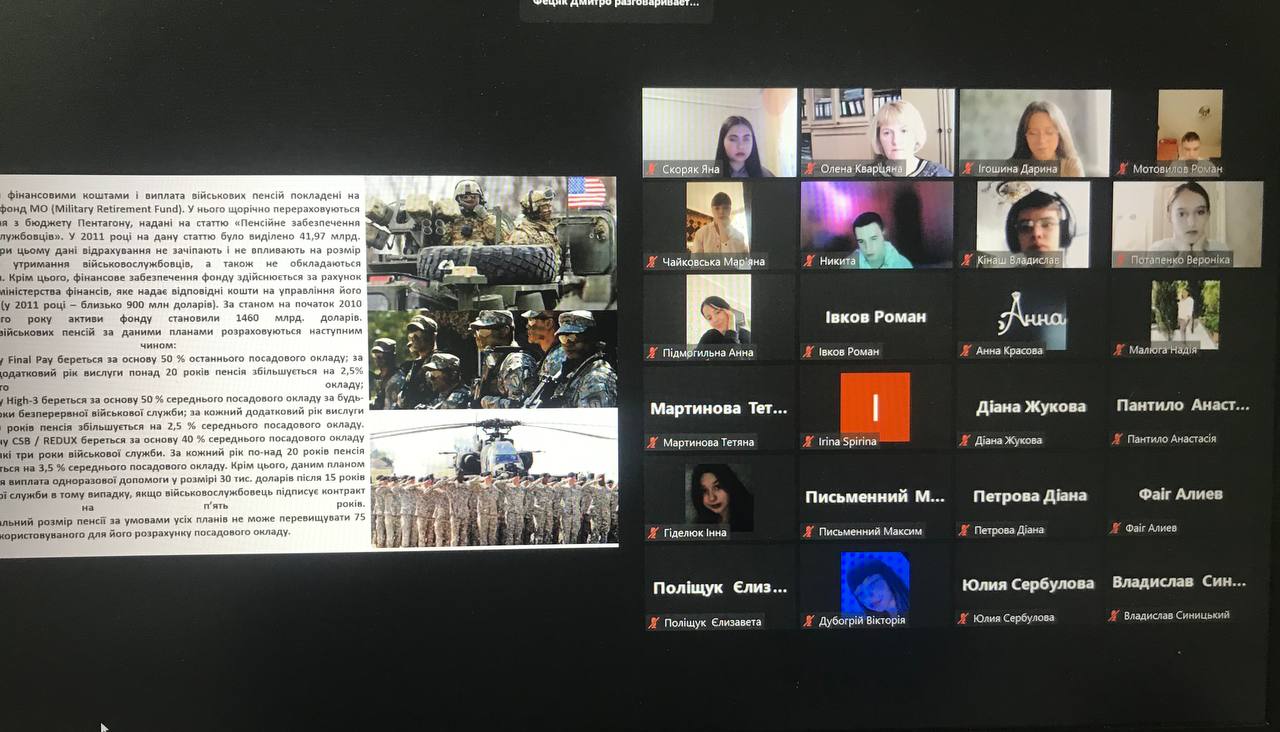The image size is (1280, 732).
Task: Click muted mic icon beside small Фаіг Алиев label
Action: click(1115, 528)
